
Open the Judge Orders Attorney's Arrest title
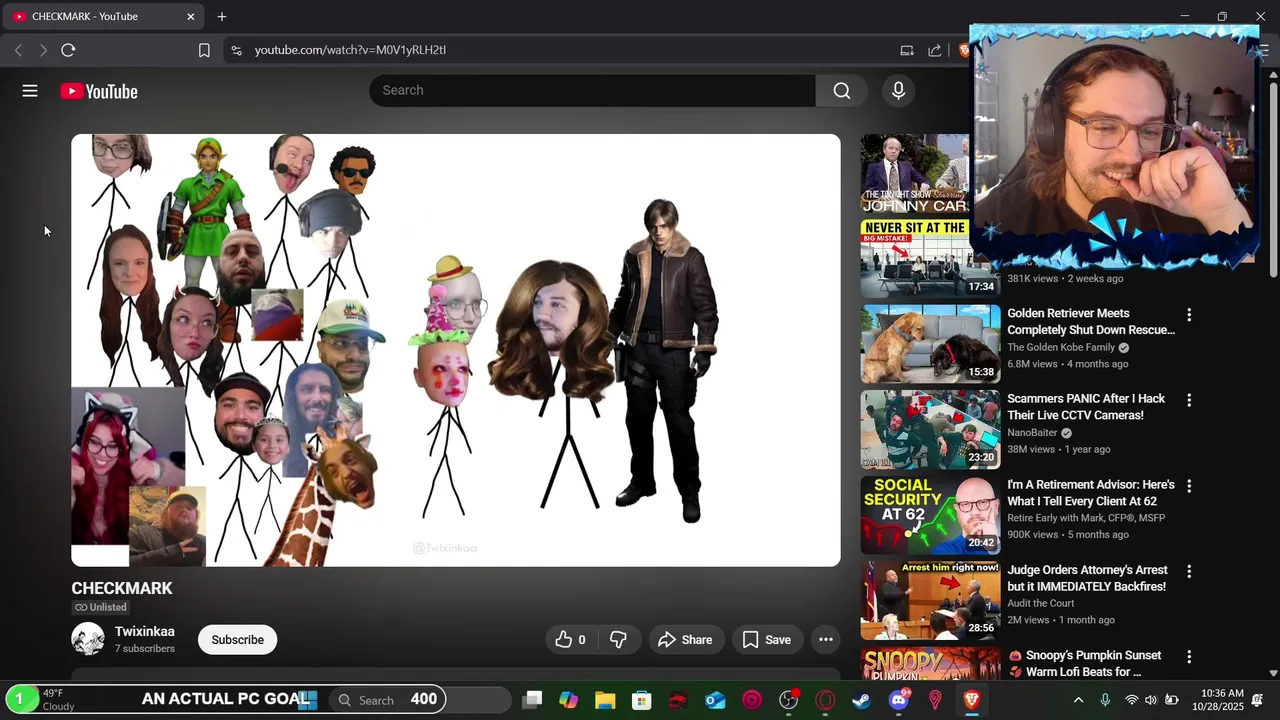(x=1087, y=578)
